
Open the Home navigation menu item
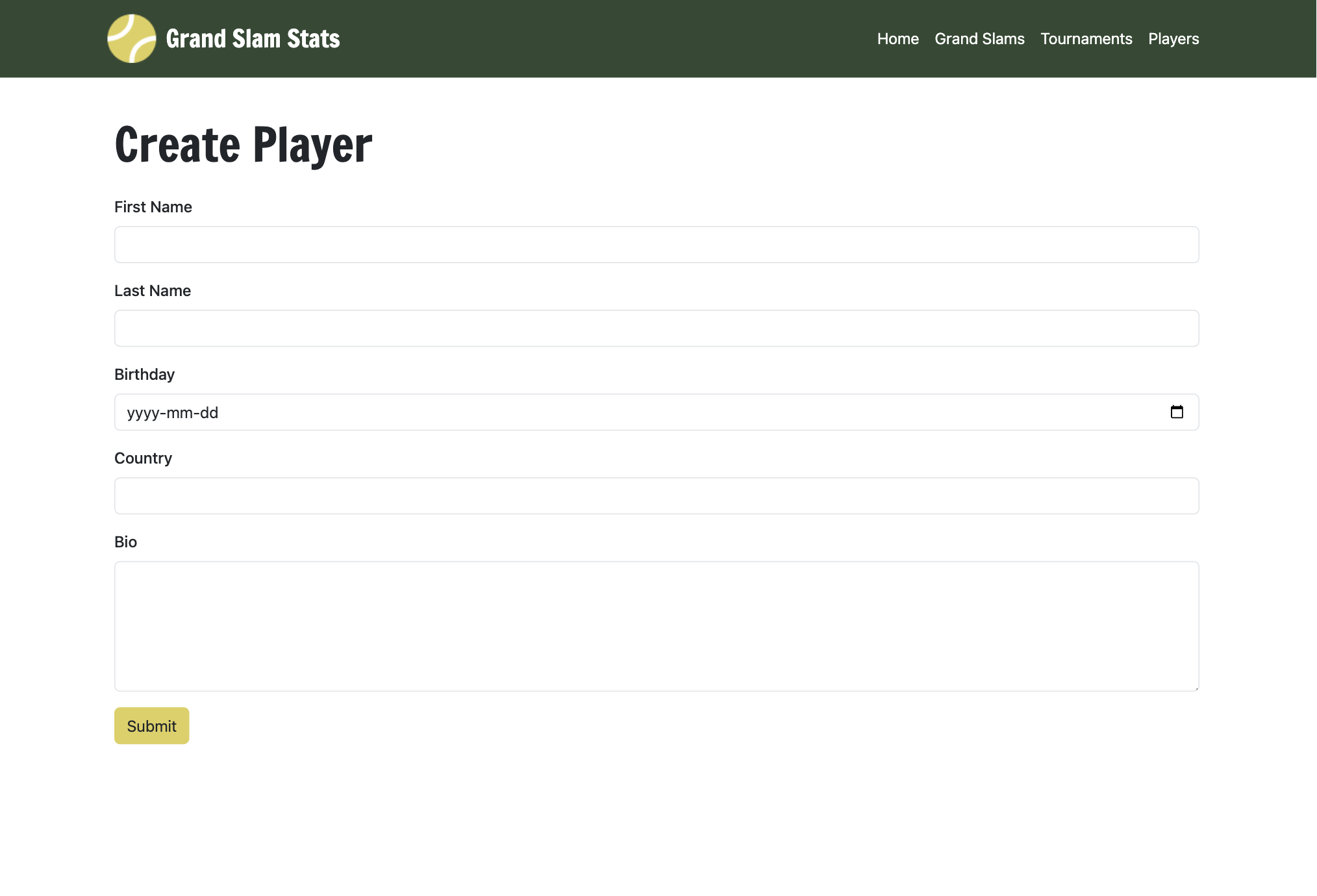[897, 39]
